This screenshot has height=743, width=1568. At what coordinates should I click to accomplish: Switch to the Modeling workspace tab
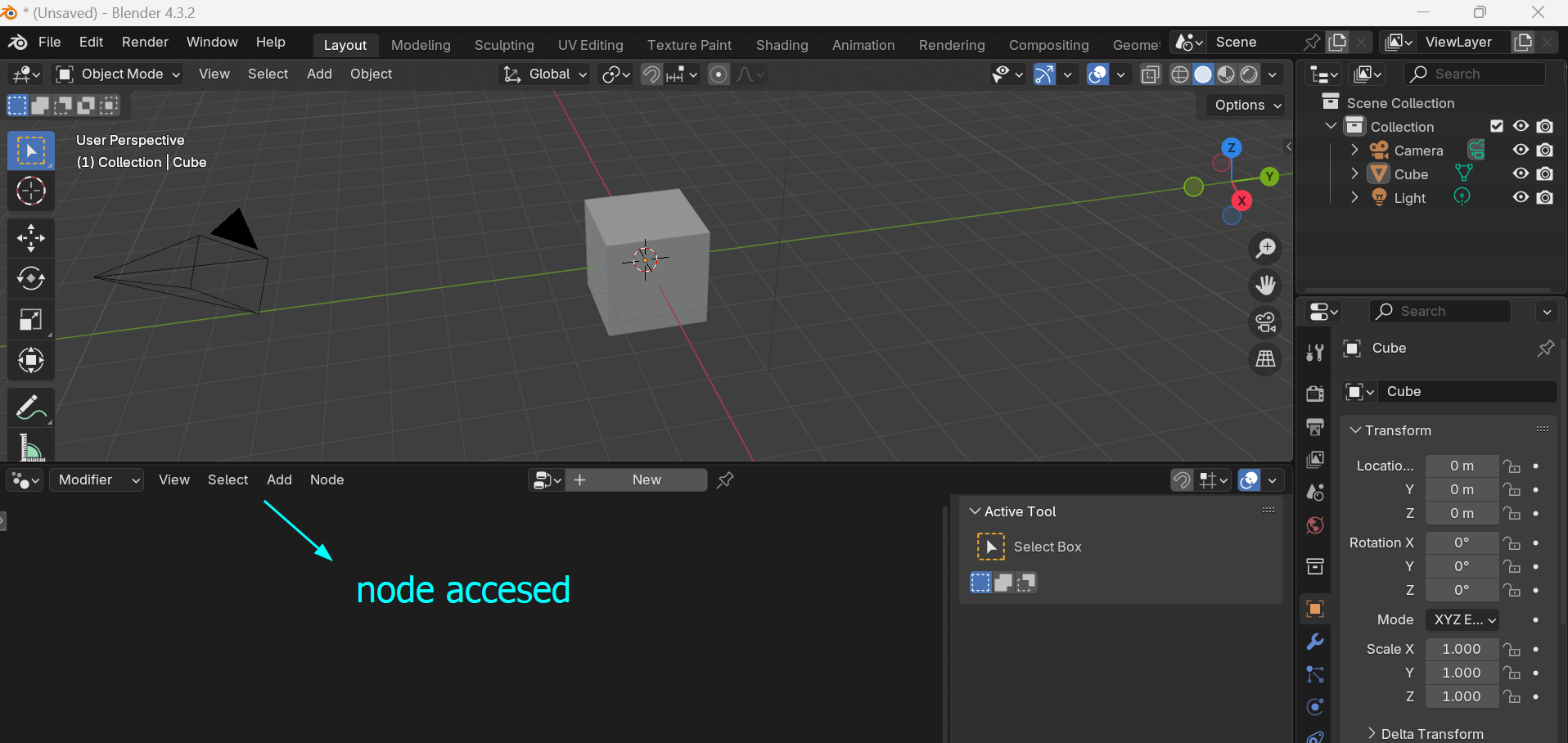(421, 45)
